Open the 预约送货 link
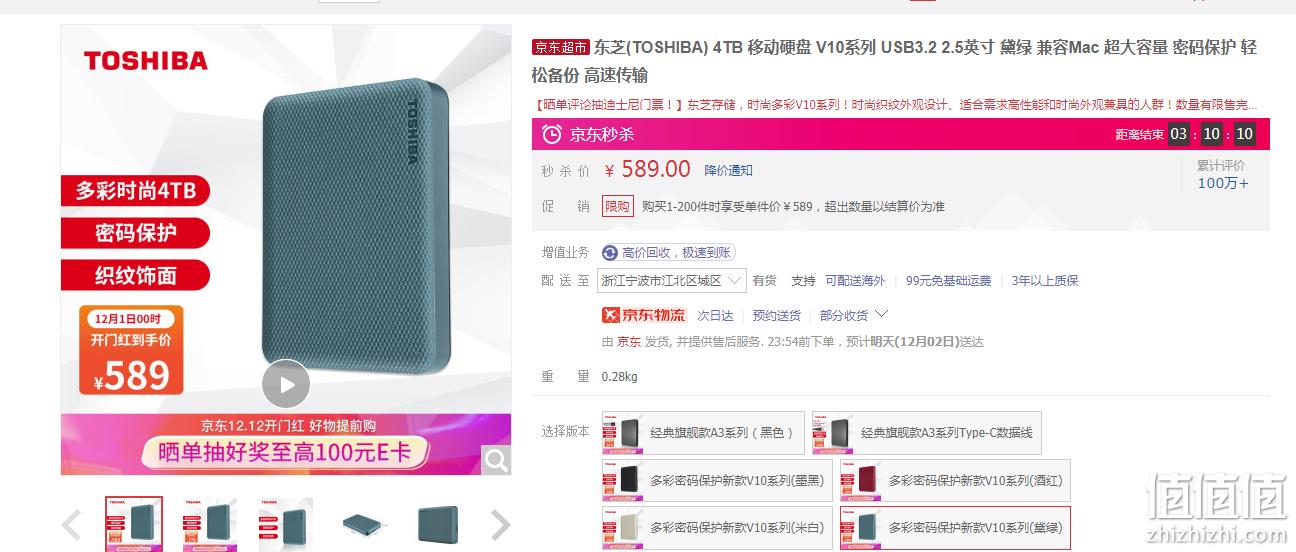 point(777,316)
